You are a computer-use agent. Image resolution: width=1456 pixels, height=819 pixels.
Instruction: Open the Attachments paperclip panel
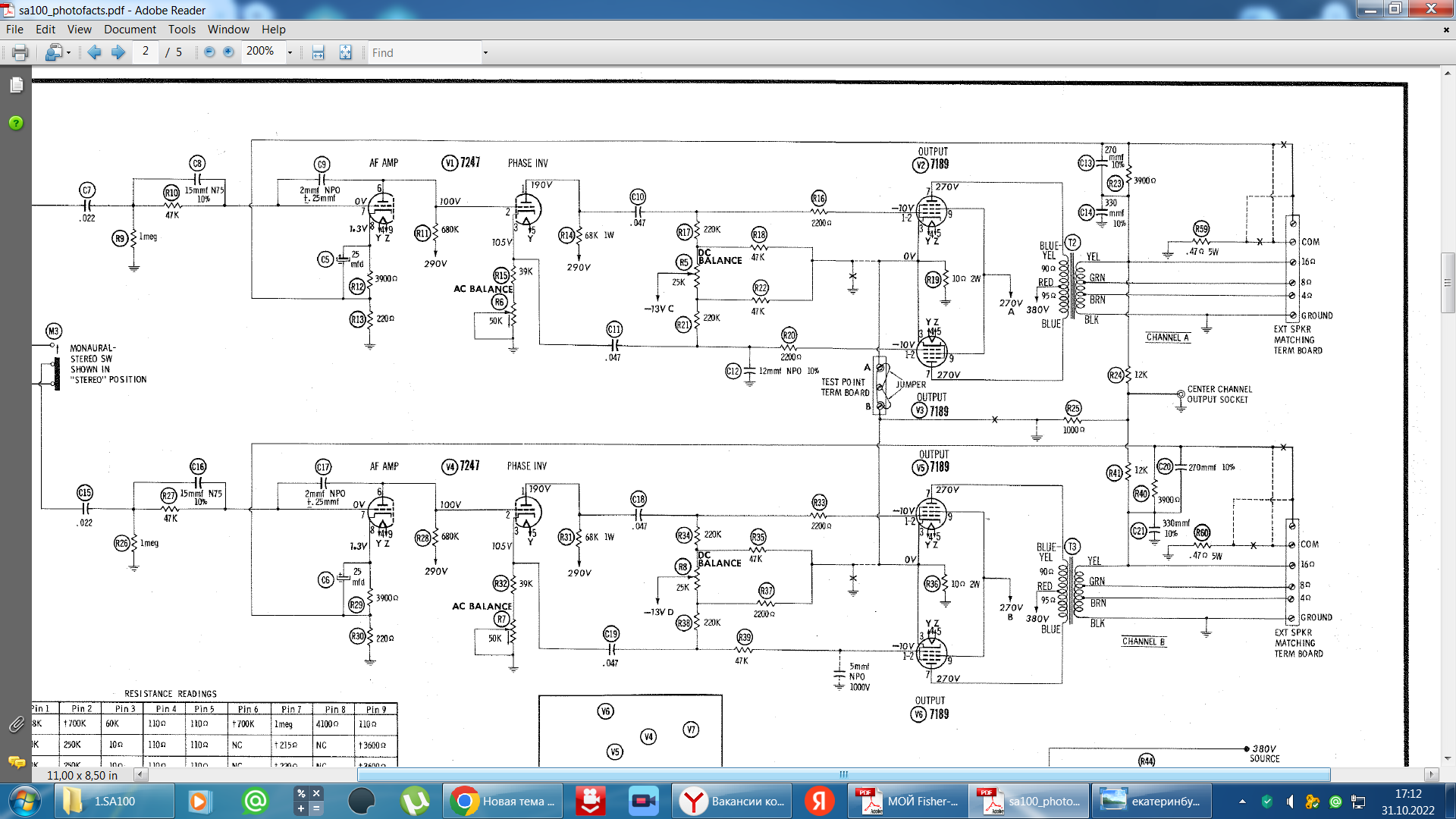(x=16, y=725)
